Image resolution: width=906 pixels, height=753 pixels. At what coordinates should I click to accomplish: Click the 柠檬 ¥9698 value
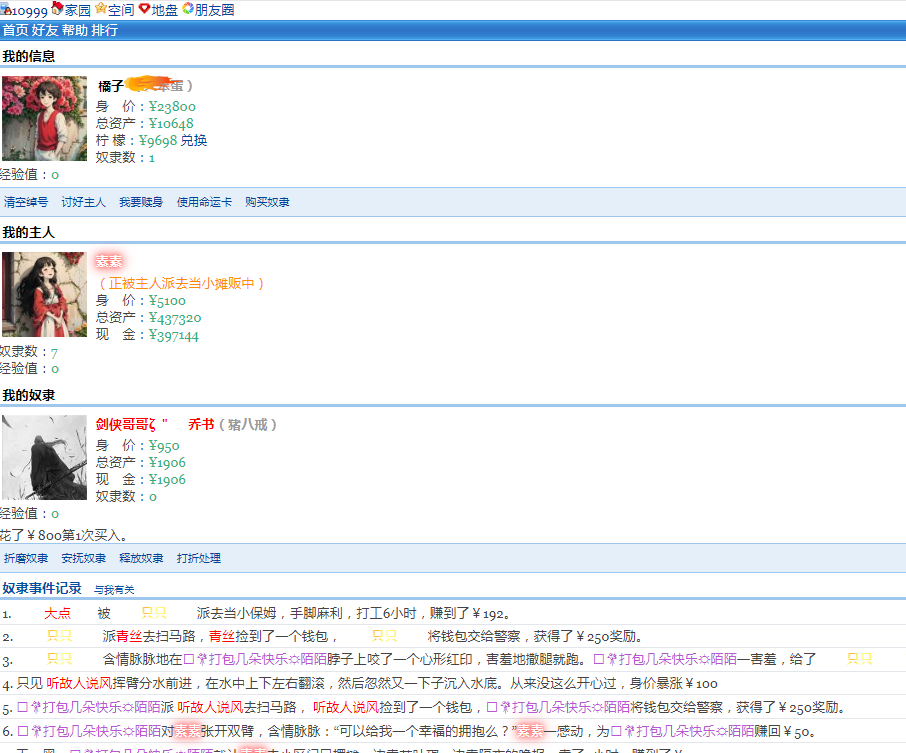click(158, 140)
